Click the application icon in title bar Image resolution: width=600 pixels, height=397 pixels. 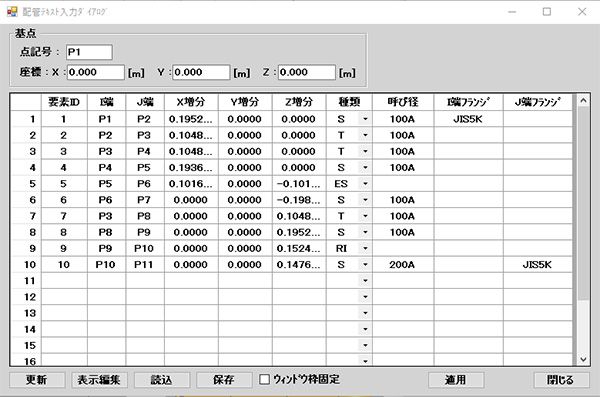click(x=12, y=11)
